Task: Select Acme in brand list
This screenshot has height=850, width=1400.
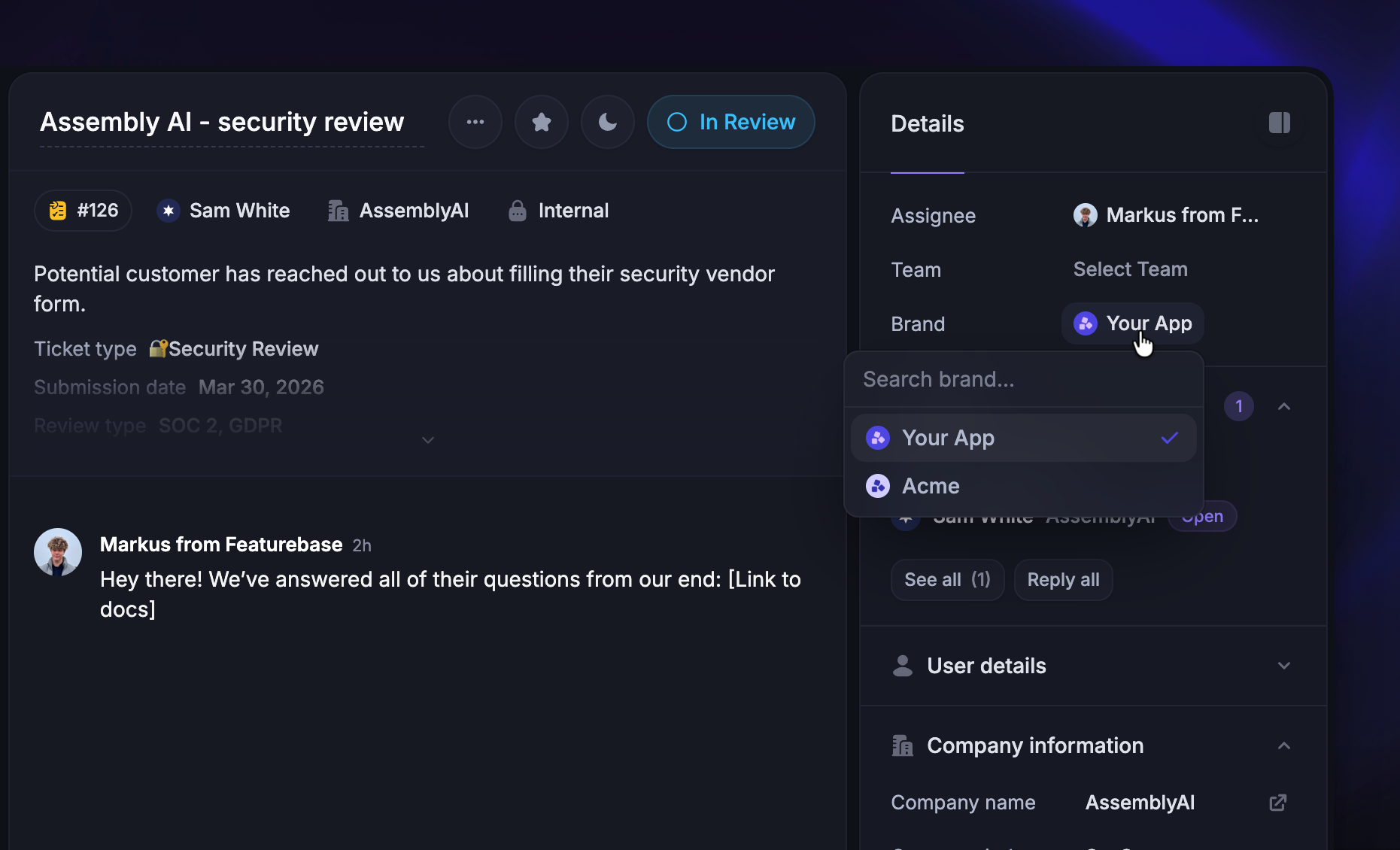Action: coord(1024,486)
